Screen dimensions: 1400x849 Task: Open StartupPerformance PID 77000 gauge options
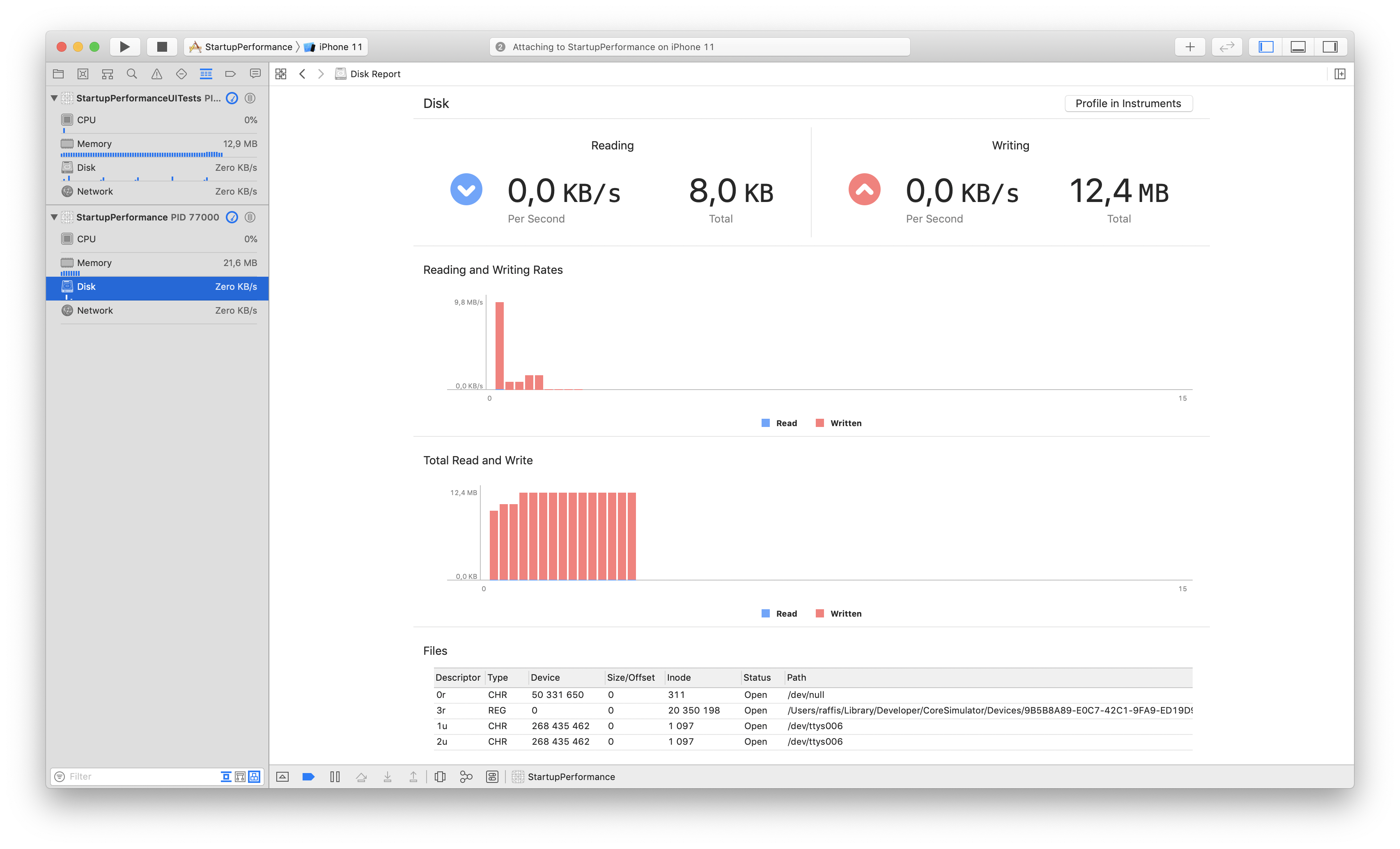(232, 217)
